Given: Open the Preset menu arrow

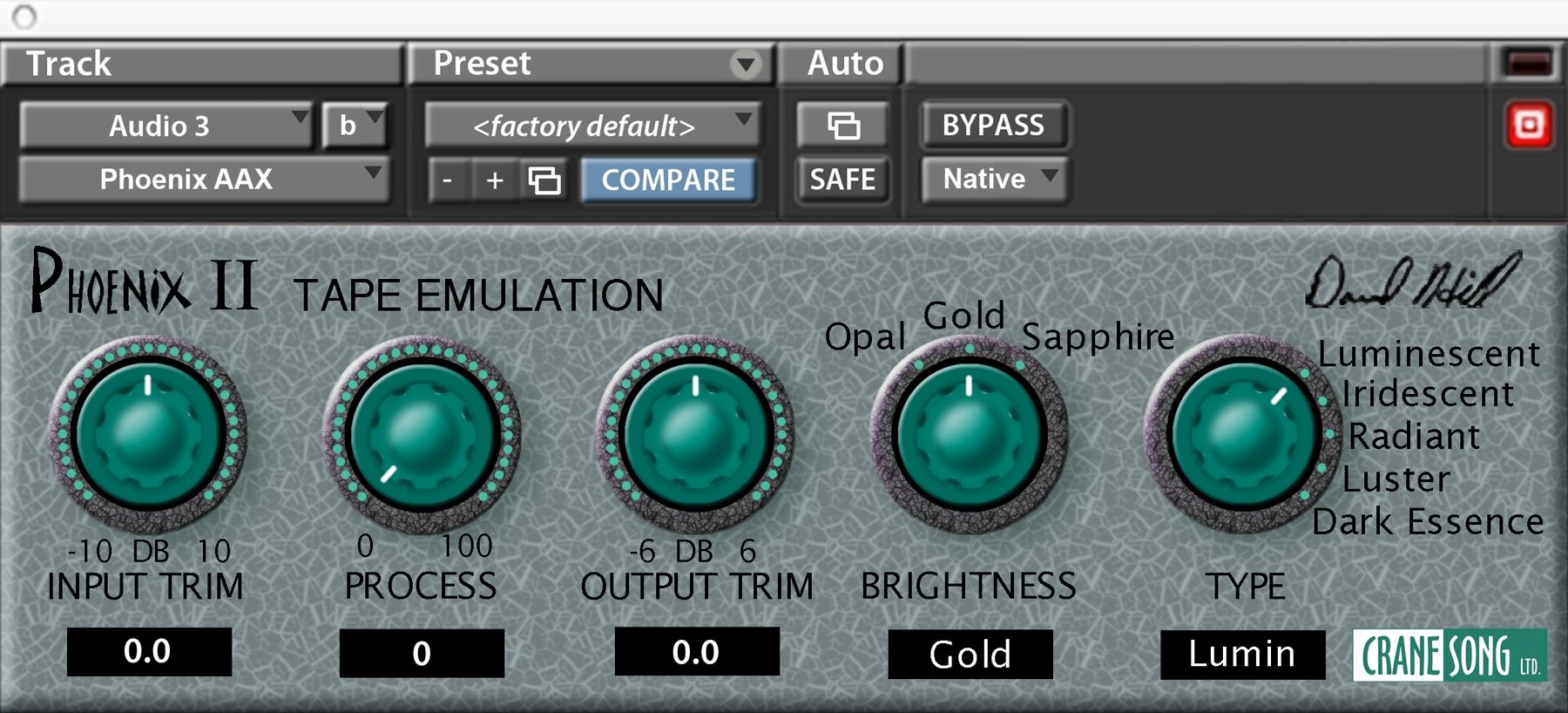Looking at the screenshot, I should pos(745,65).
